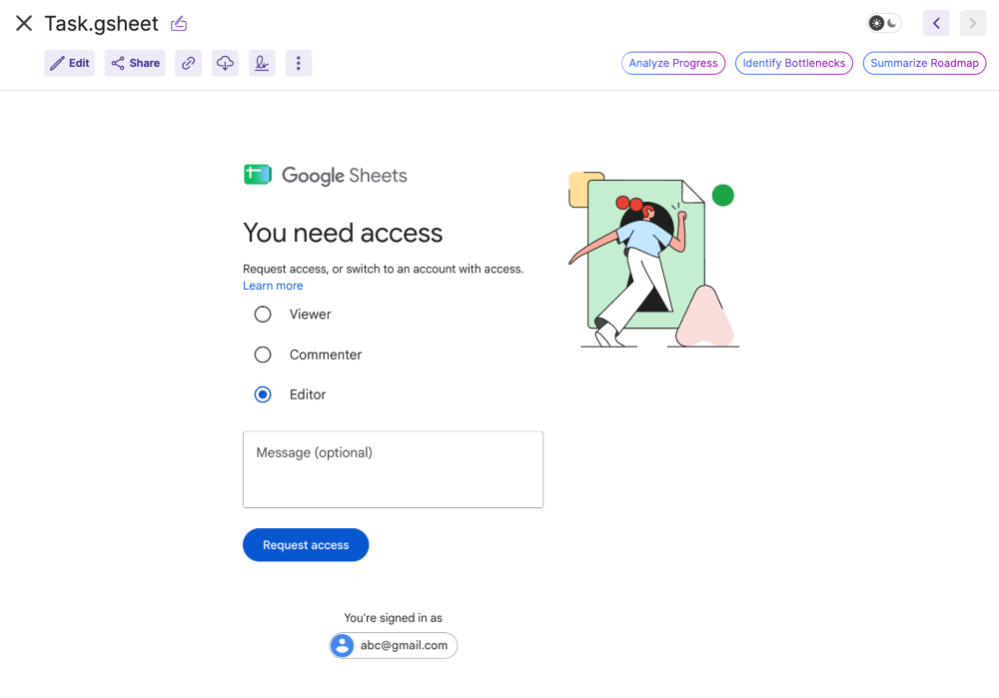Screen dimensions: 999x698
Task: Click into the Message (optional) text box
Action: [x=393, y=469]
